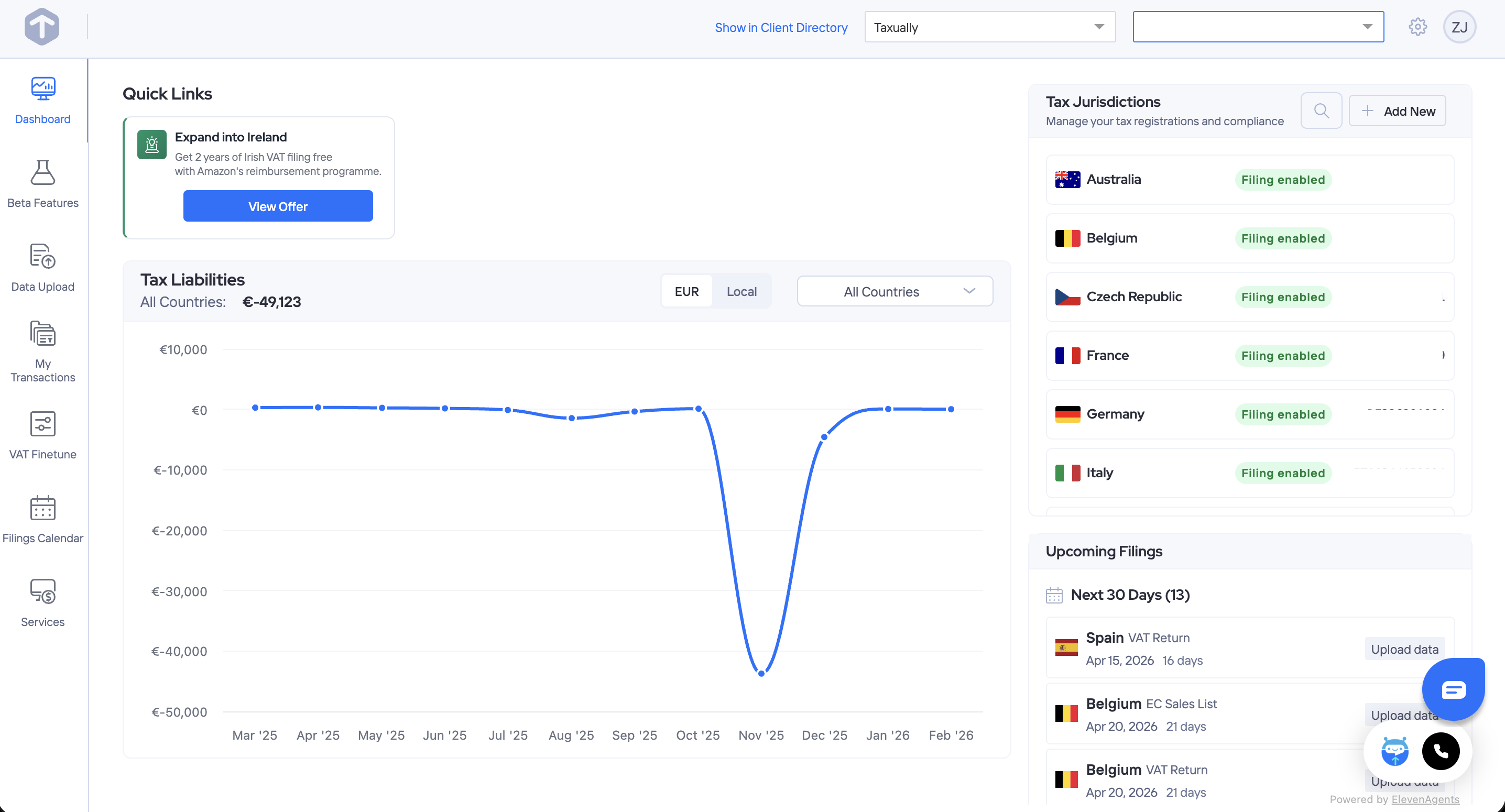Open the chat assistant bubble
This screenshot has width=1505, height=812.
[1454, 689]
